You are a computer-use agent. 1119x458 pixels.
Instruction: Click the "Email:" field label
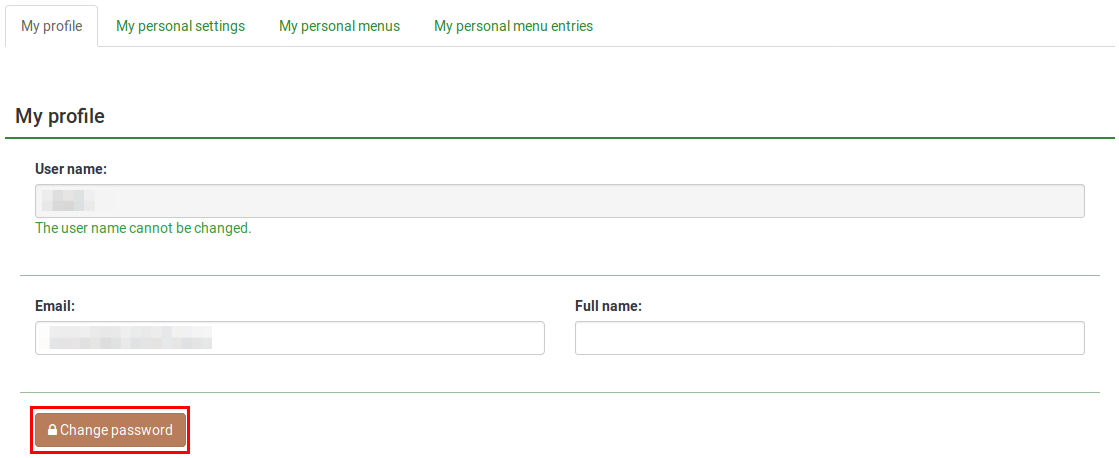point(55,306)
